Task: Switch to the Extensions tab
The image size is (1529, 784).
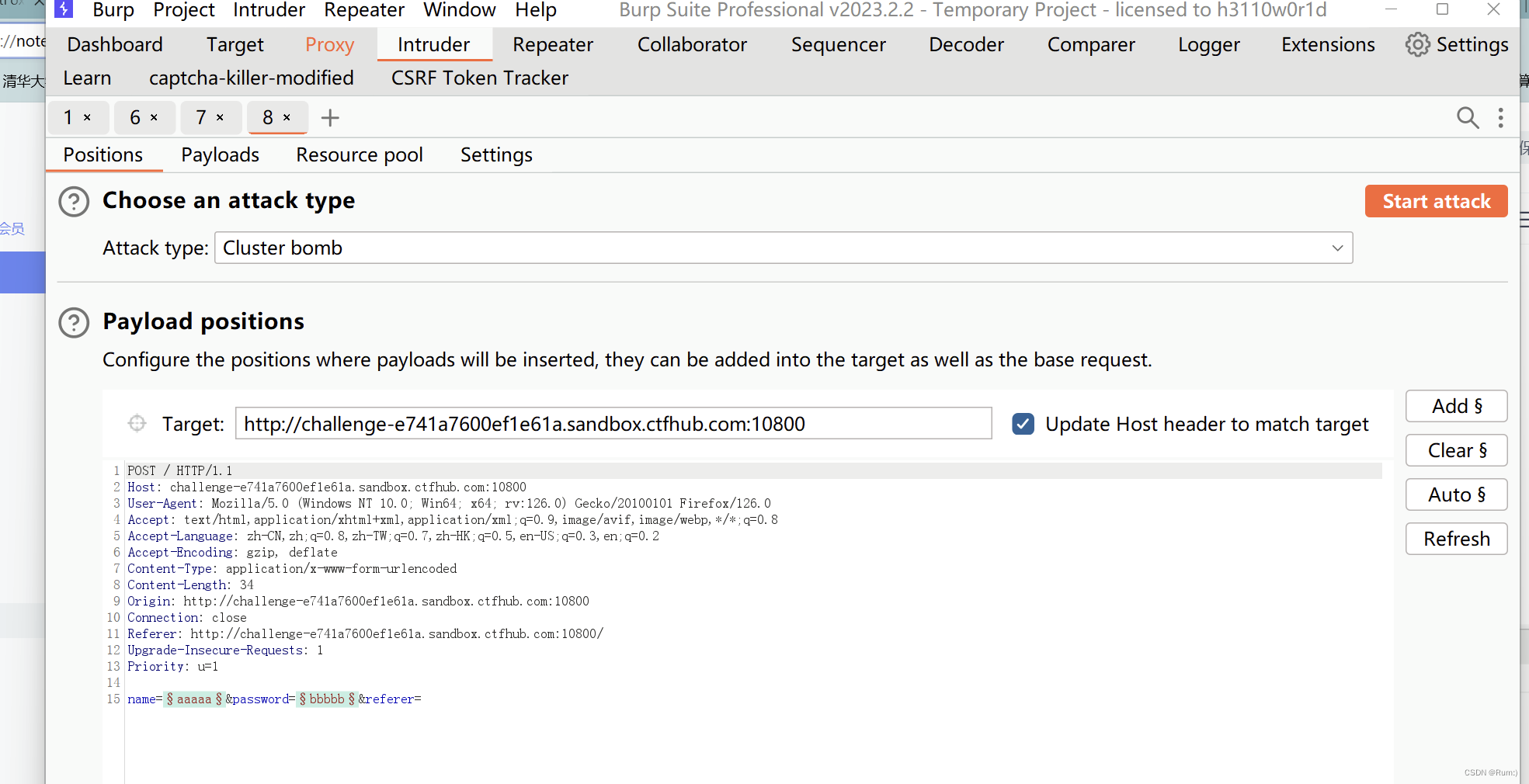Action: tap(1328, 44)
